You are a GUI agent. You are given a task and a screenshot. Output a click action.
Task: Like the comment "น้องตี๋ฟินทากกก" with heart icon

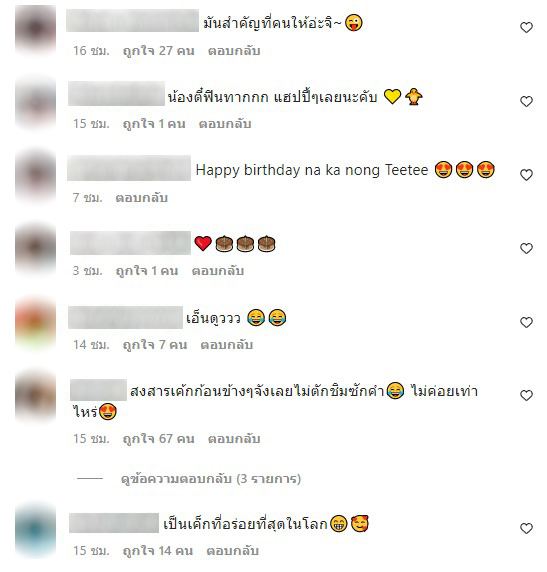click(x=526, y=101)
